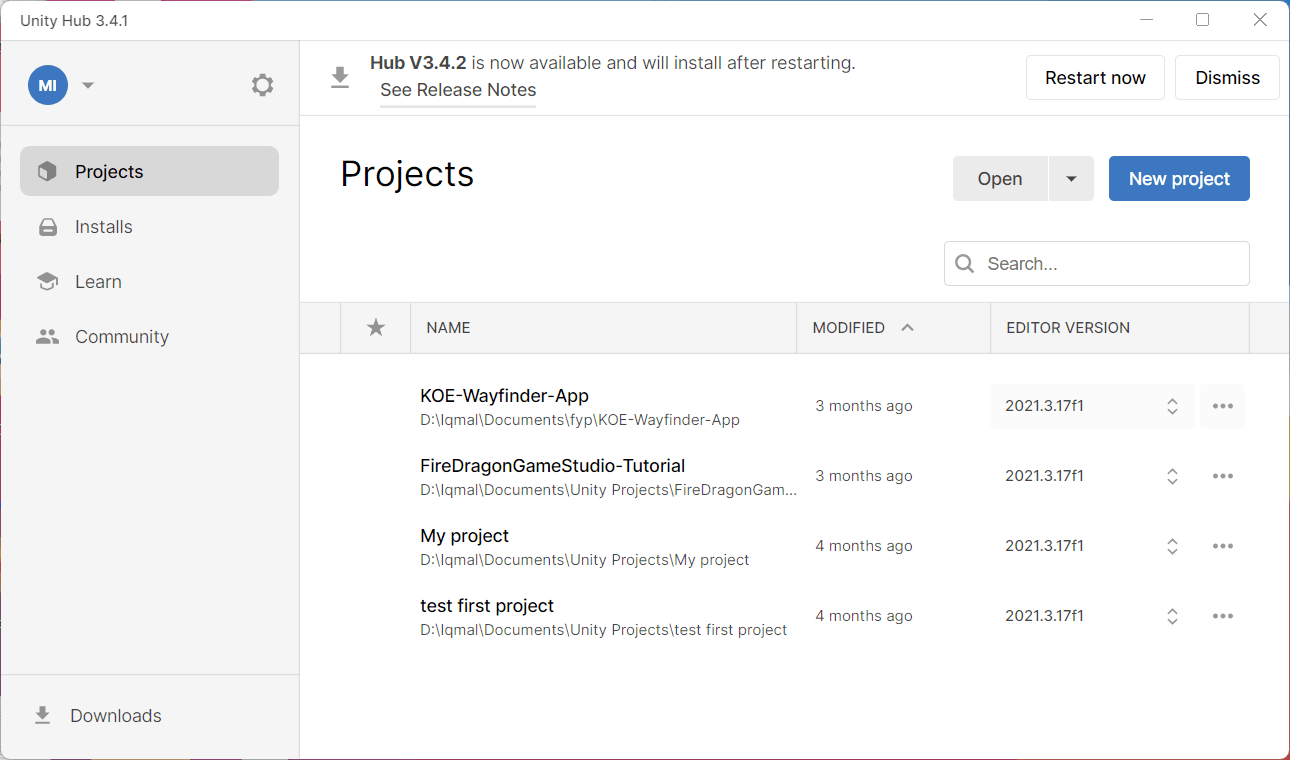Open See Release Notes link

click(458, 90)
